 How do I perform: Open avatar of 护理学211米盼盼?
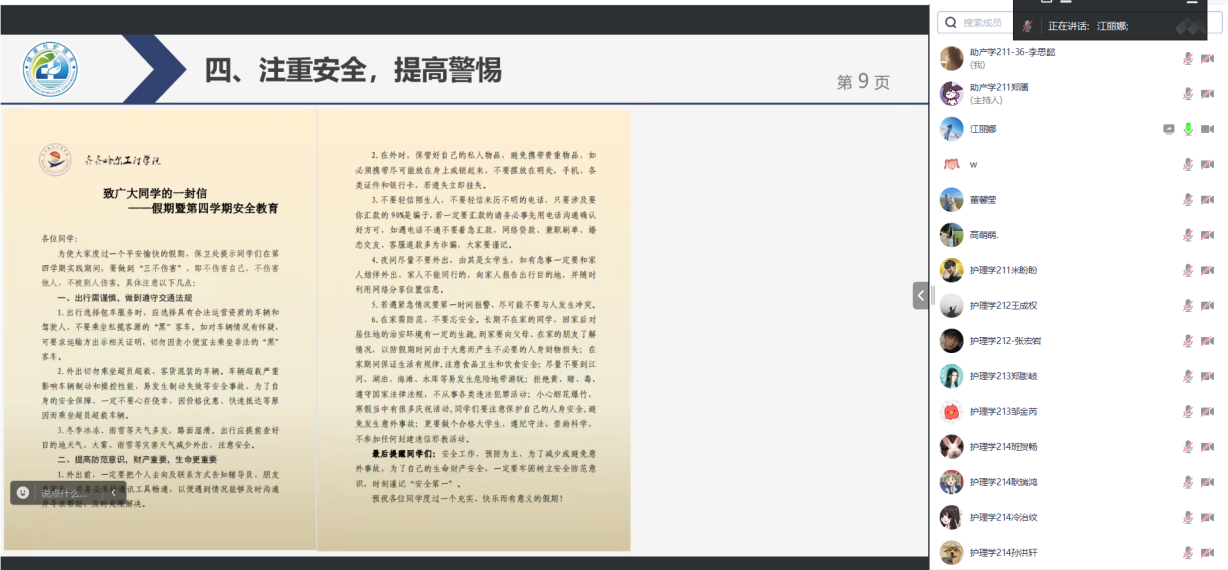pos(951,270)
